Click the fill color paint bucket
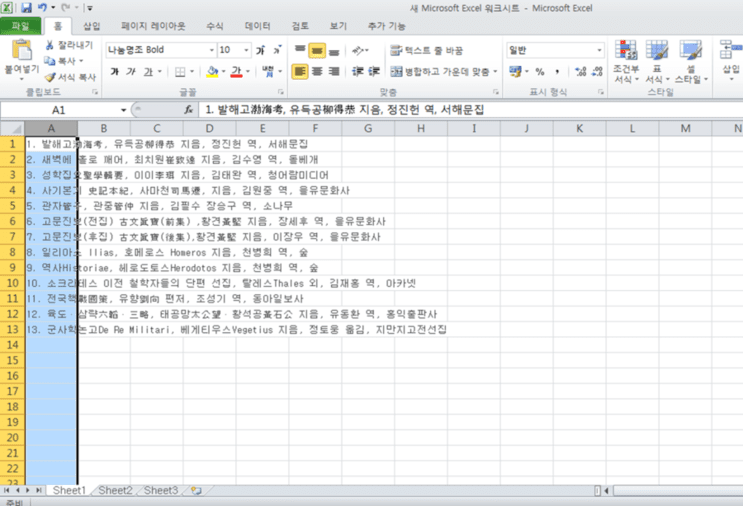 click(213, 72)
